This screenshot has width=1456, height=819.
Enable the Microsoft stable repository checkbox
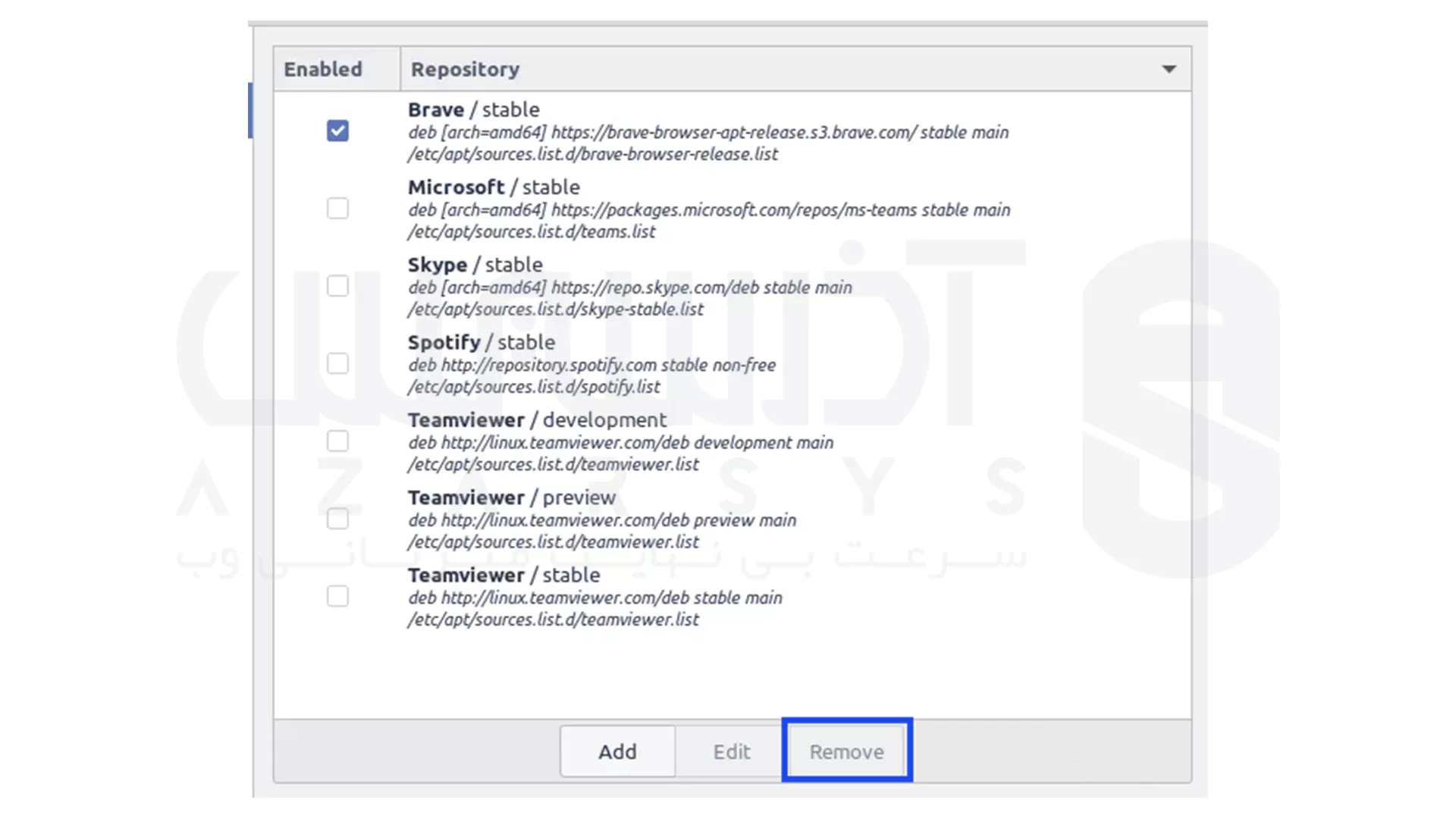pos(337,208)
